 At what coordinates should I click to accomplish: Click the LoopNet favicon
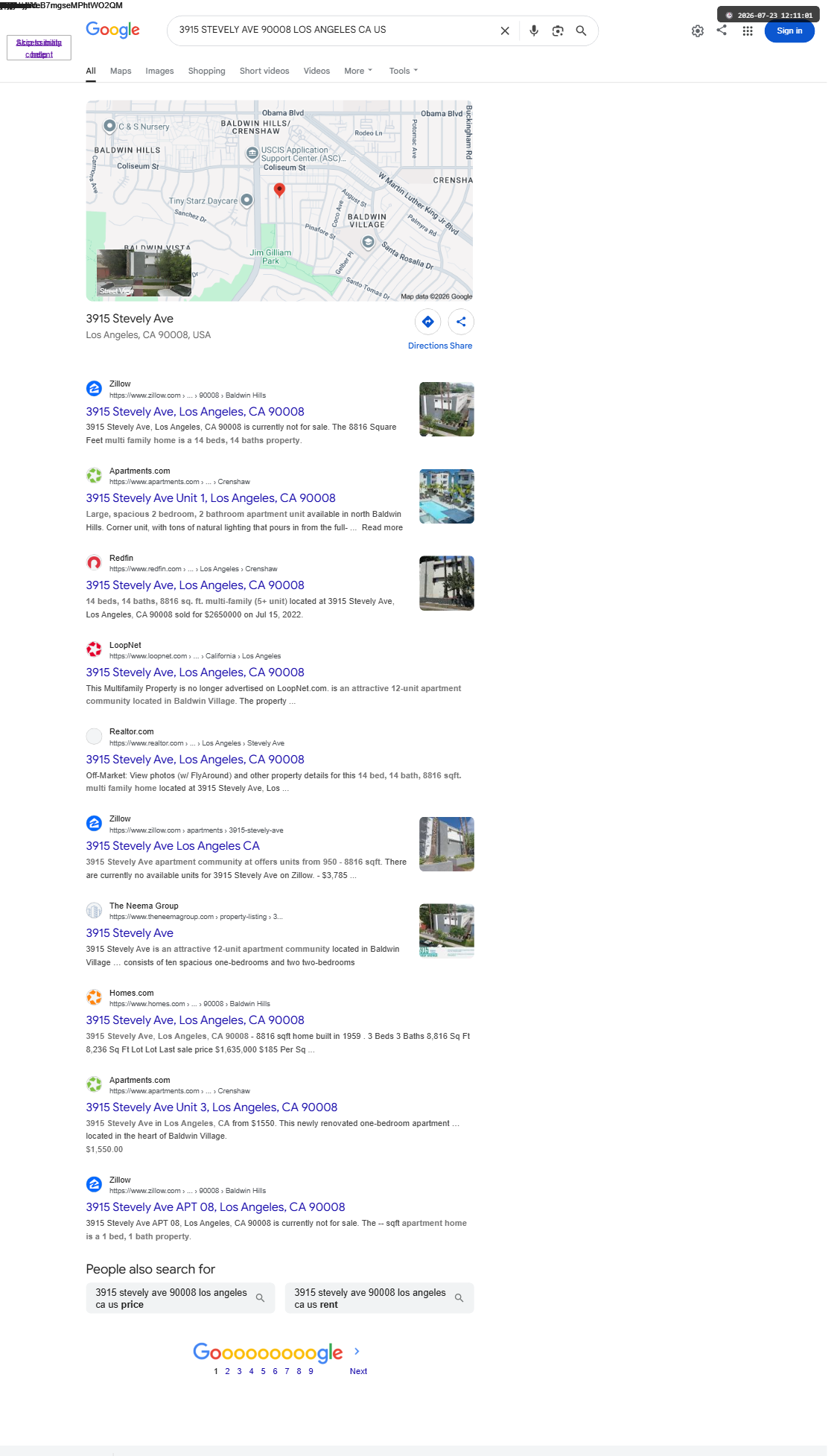tap(94, 649)
